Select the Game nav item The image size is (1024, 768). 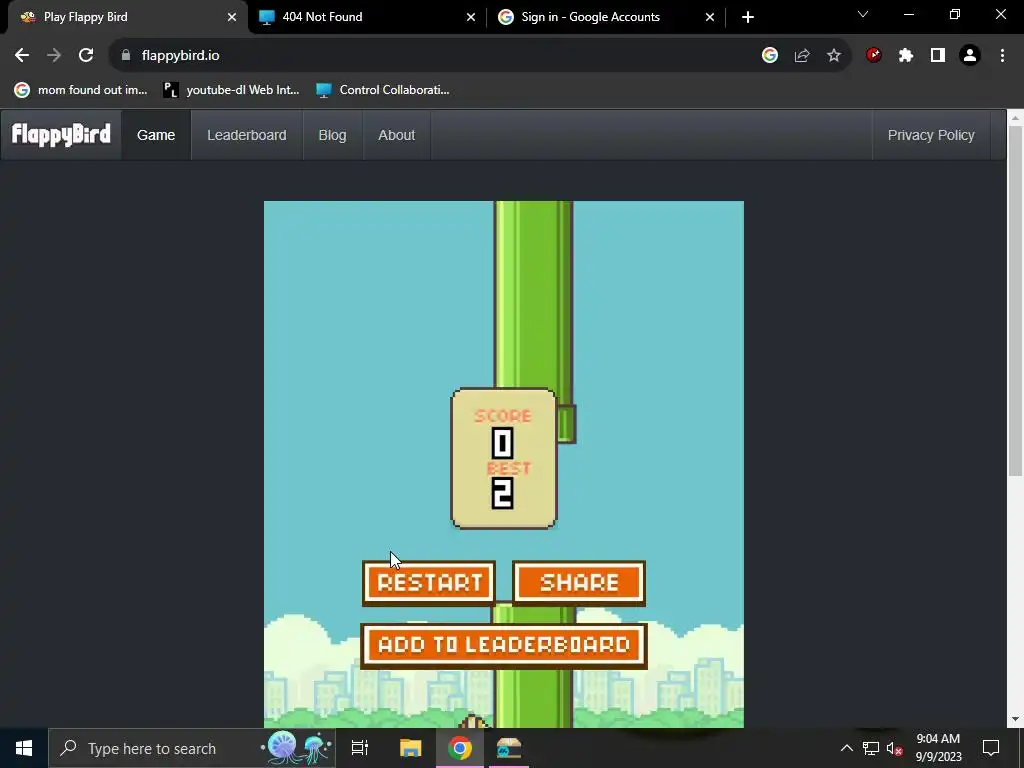tap(156, 135)
